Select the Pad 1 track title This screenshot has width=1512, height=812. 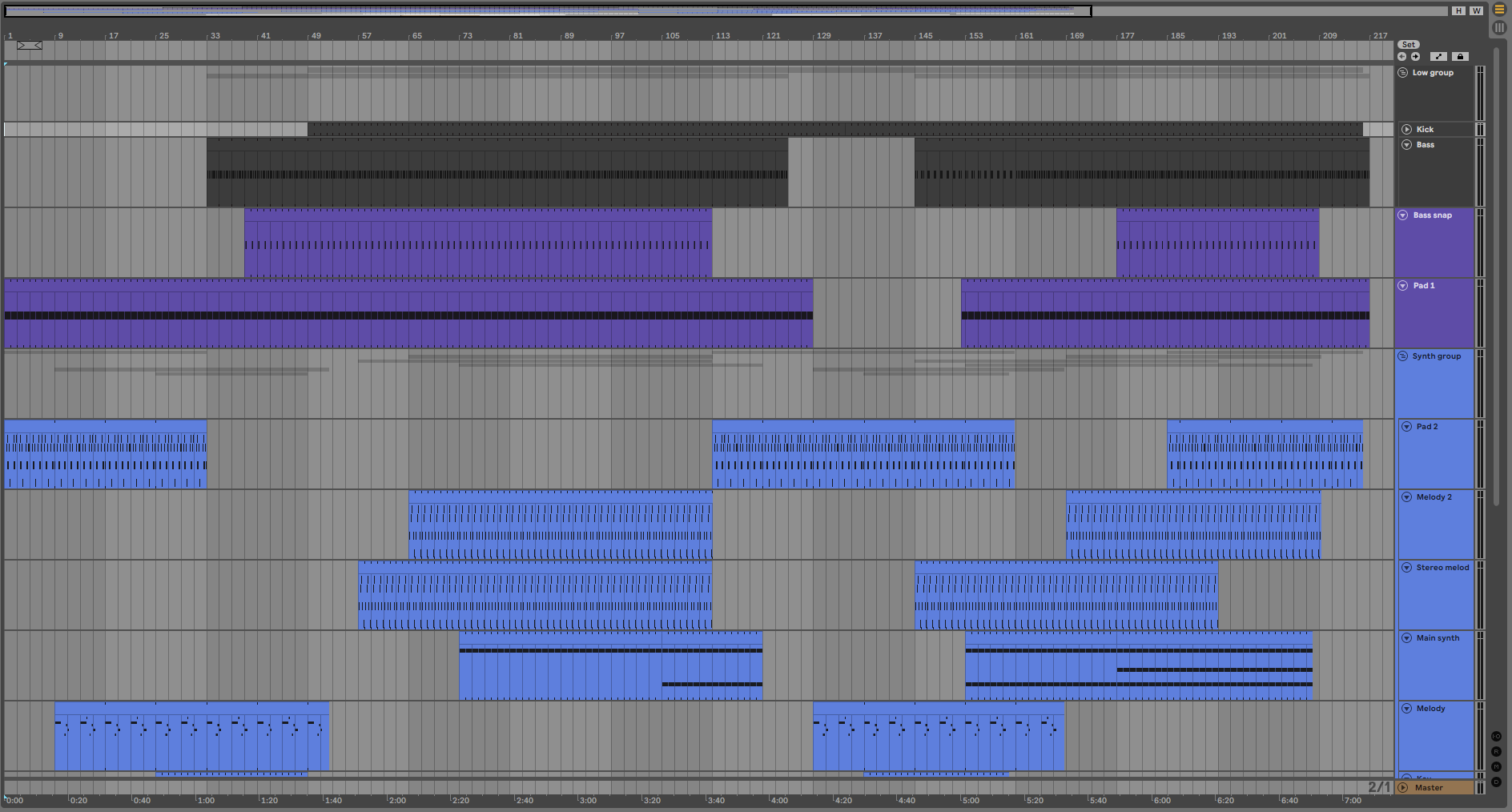(x=1424, y=286)
